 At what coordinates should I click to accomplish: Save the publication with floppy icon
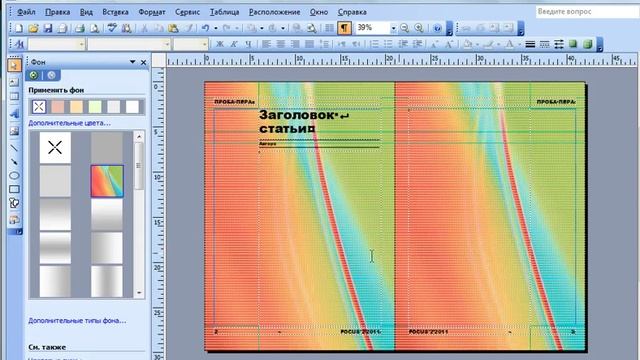(48, 28)
